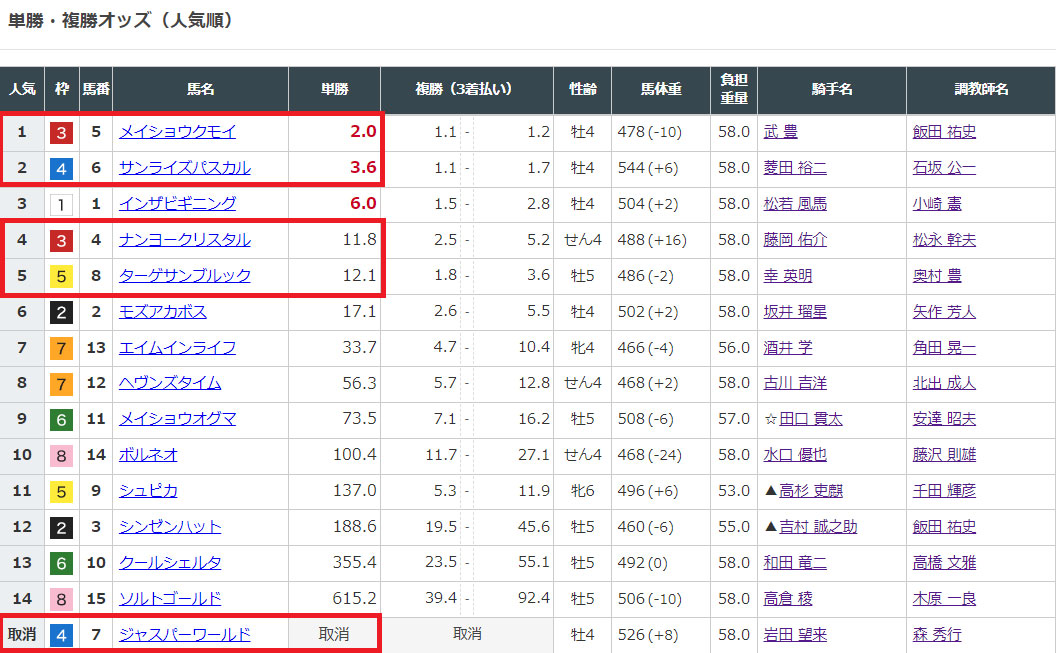Open trainer 石坂 公一's page

click(x=944, y=168)
